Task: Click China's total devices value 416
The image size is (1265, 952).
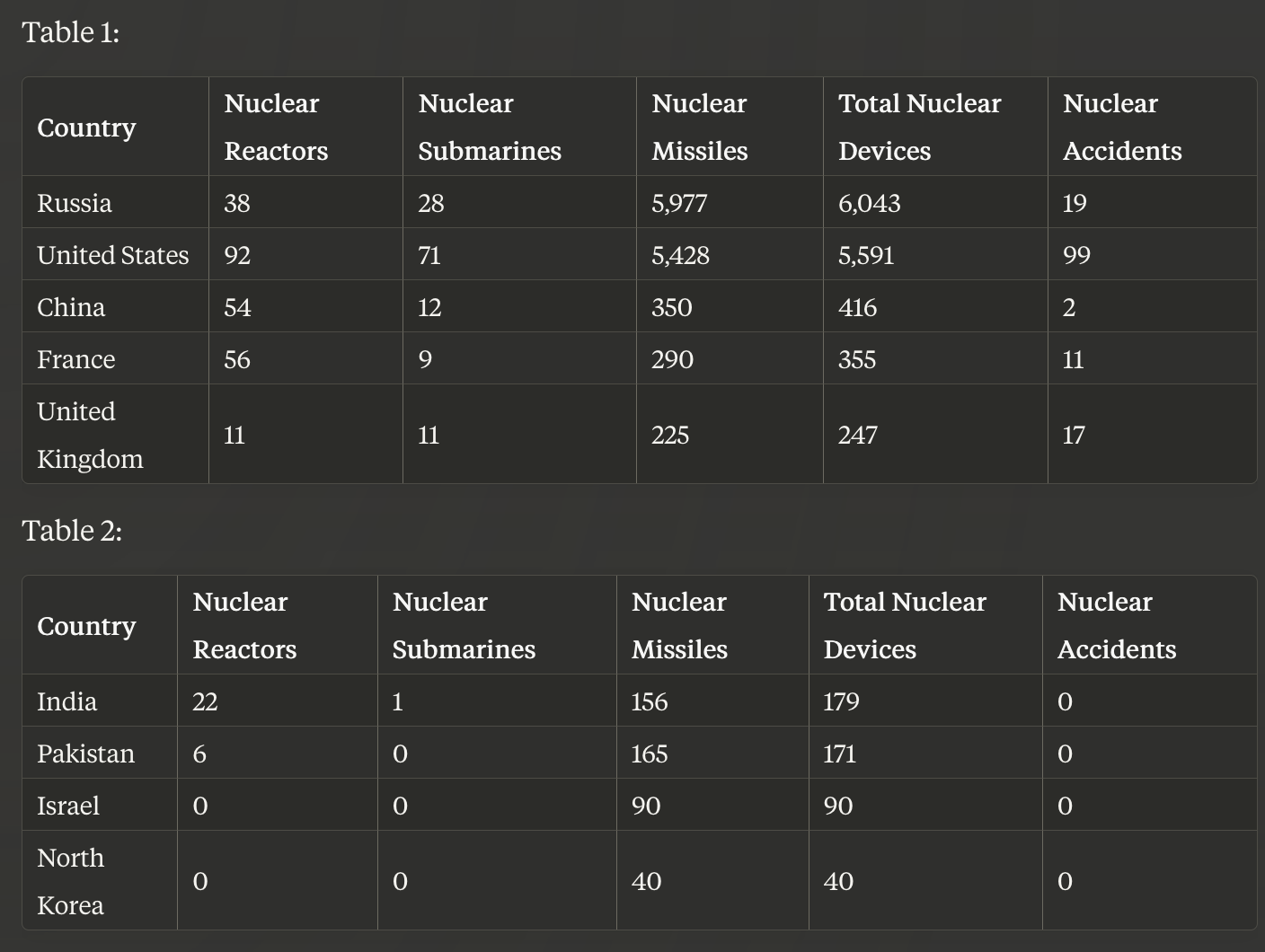Action: (858, 307)
